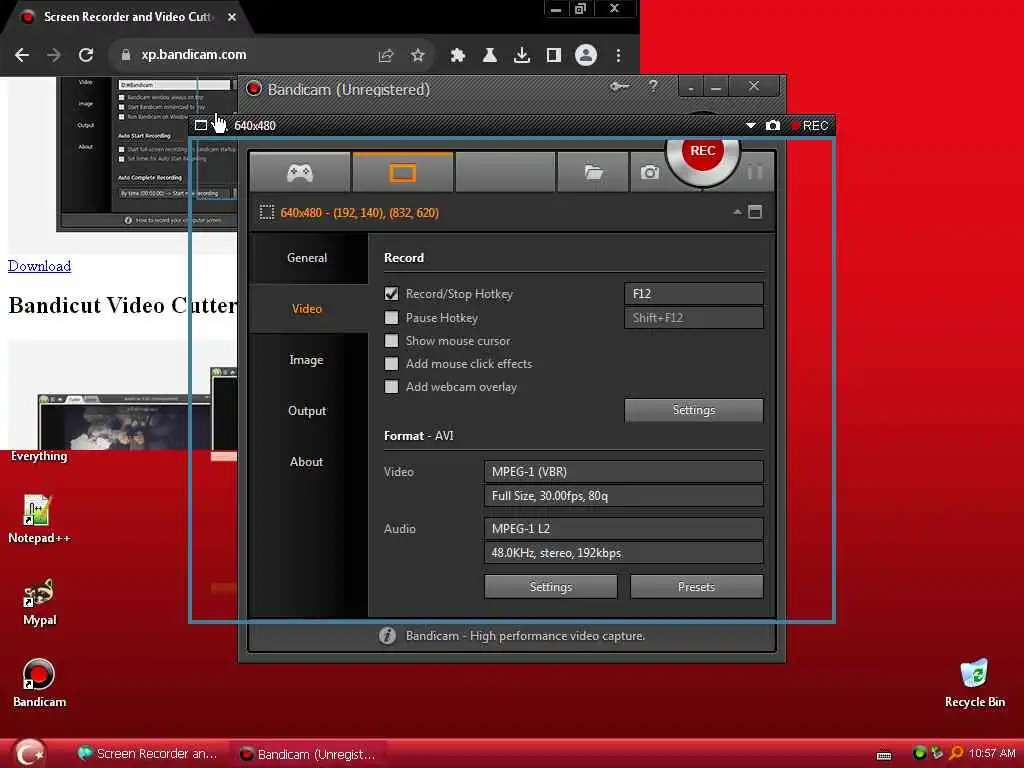Screen dimensions: 1024x768
Task: Click the Download link on webpage
Action: point(39,266)
